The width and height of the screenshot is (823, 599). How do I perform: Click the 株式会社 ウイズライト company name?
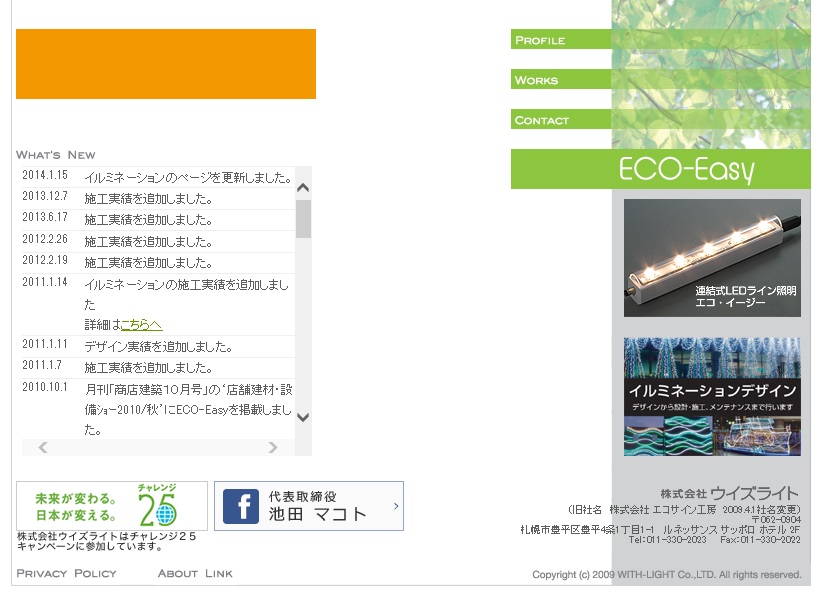click(x=730, y=493)
